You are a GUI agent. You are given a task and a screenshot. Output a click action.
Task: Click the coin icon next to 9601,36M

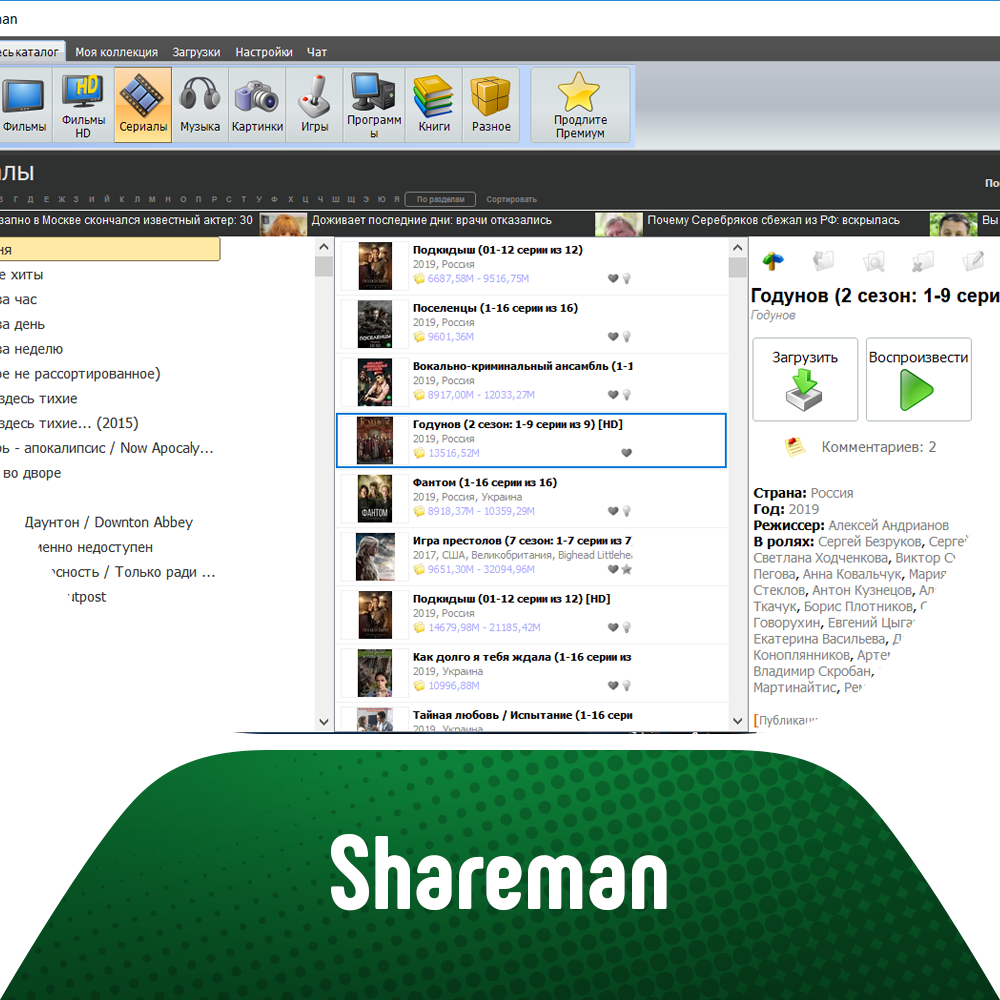(x=419, y=337)
